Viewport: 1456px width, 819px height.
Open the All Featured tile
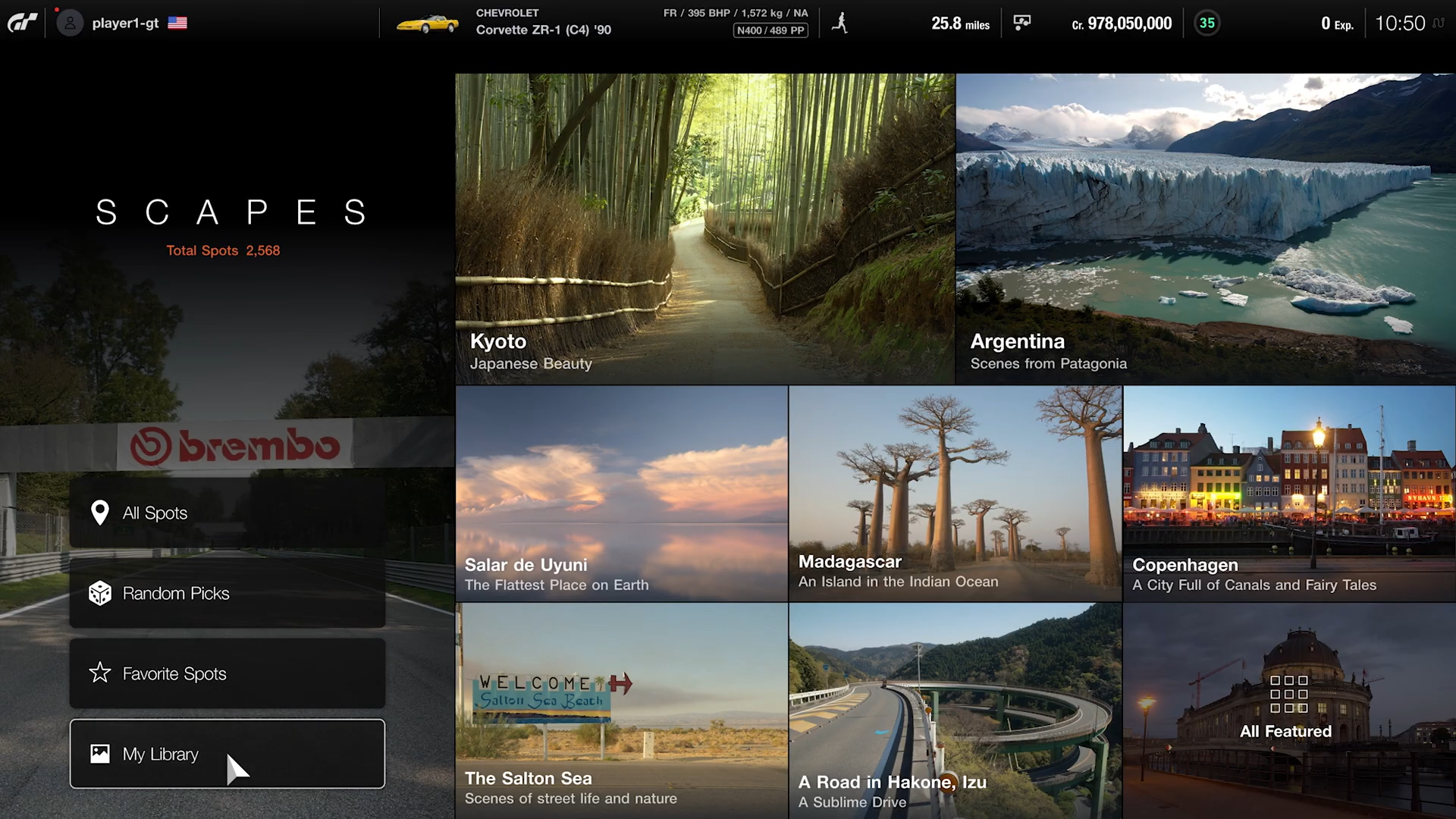[1289, 711]
